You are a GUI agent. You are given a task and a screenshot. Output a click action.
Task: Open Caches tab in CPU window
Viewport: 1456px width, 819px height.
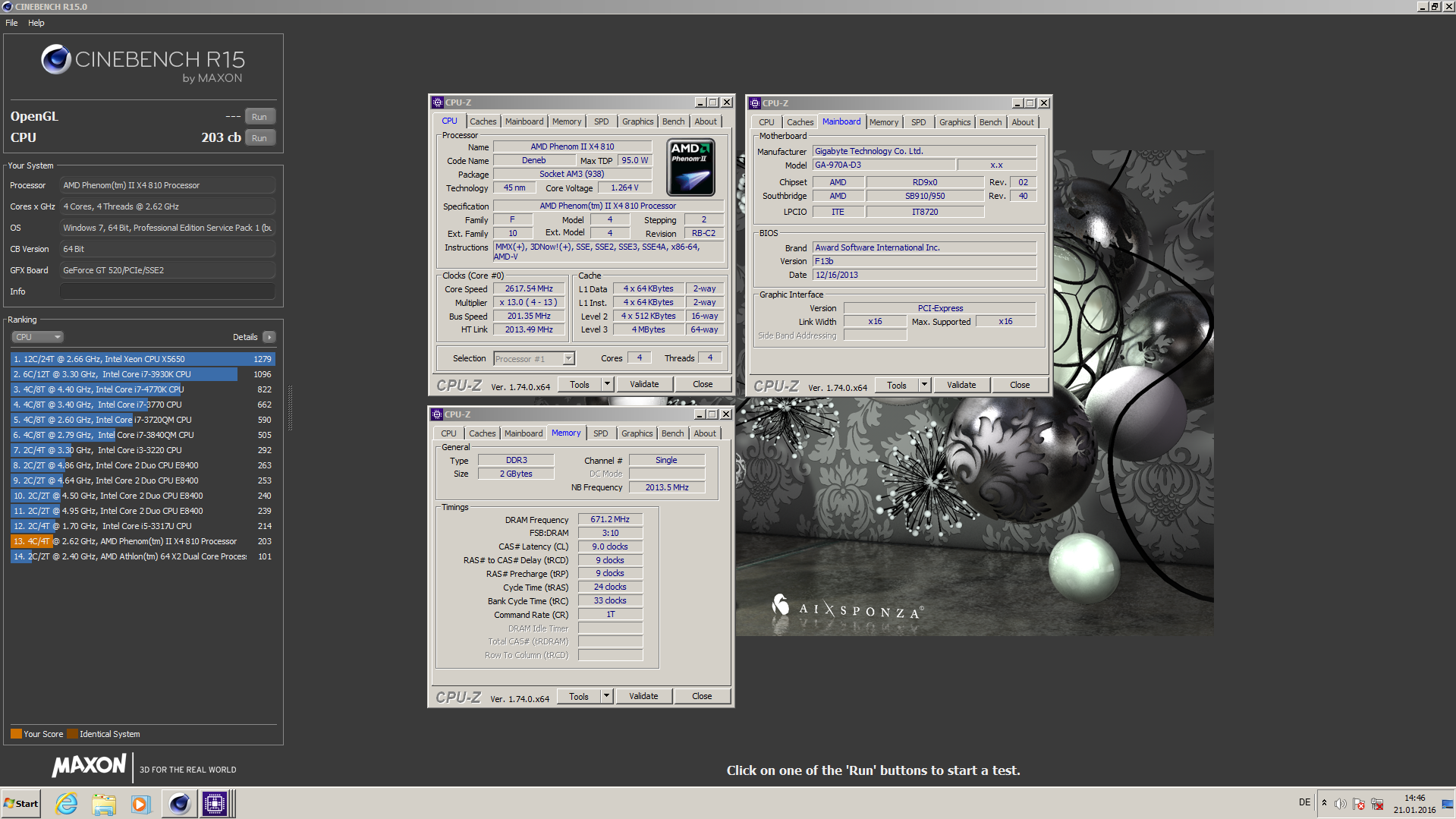pos(483,121)
